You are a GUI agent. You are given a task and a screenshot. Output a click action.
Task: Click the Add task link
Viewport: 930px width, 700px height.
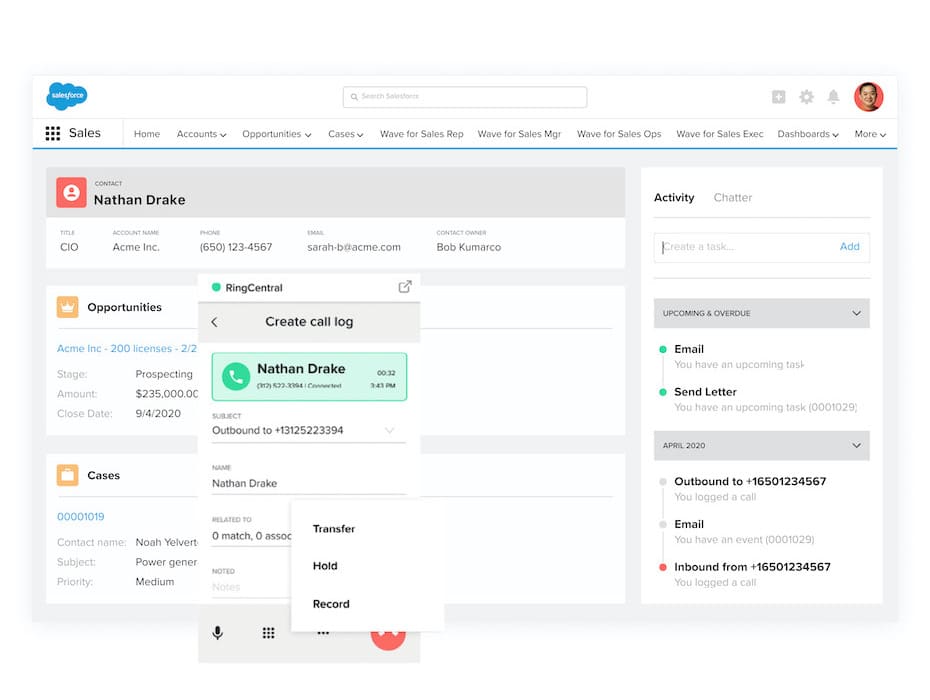point(849,247)
